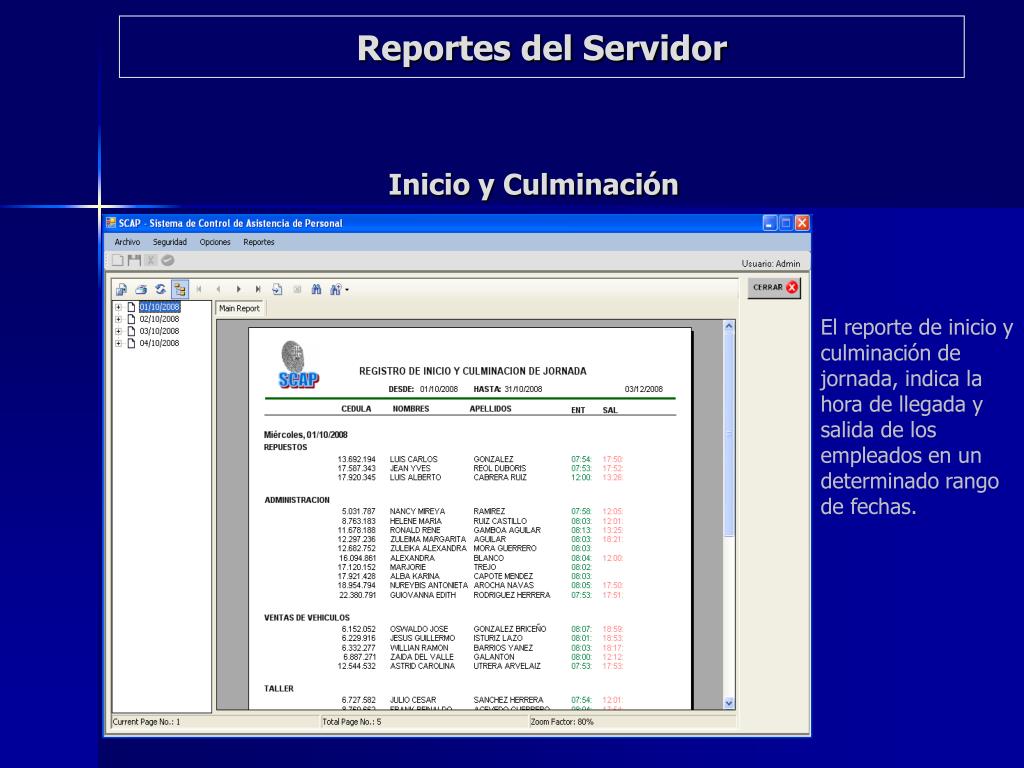Click the CERRAR button

pos(775,287)
